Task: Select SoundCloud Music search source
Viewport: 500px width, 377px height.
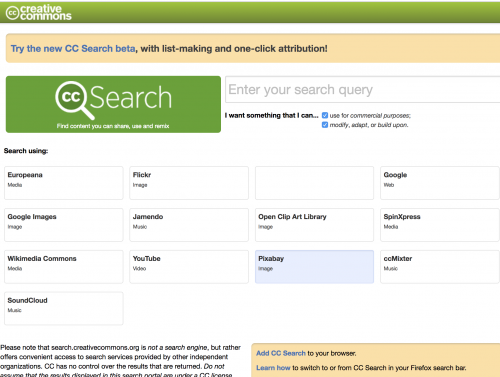Action: point(64,309)
